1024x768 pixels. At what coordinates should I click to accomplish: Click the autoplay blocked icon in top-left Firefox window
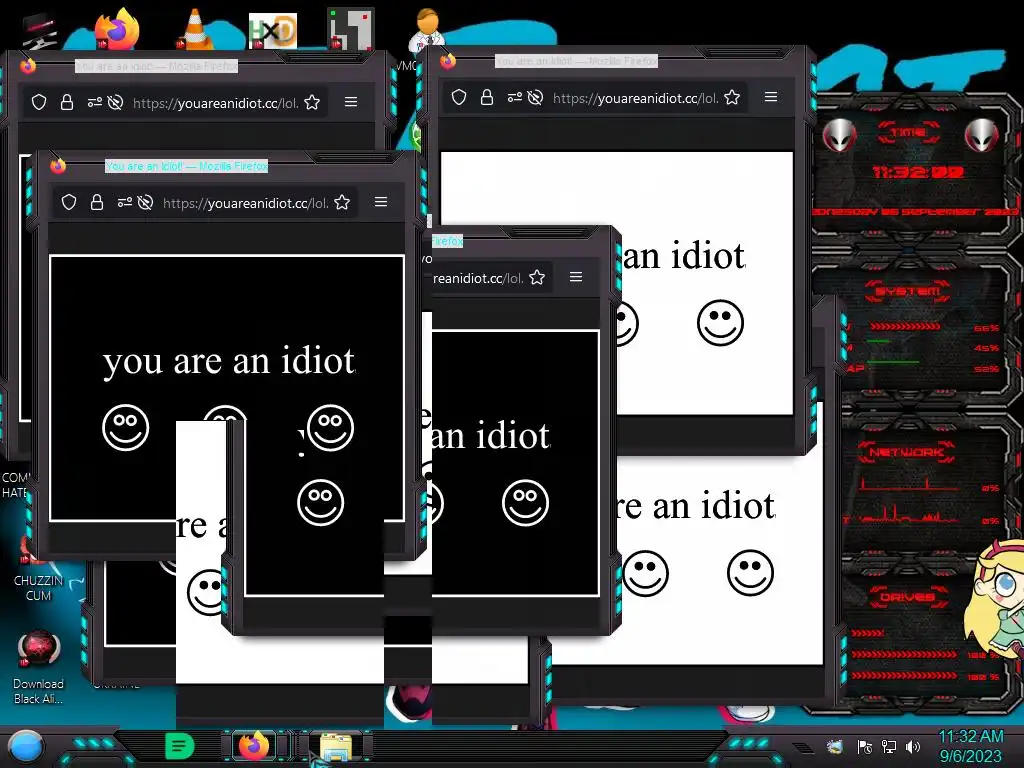pos(116,102)
